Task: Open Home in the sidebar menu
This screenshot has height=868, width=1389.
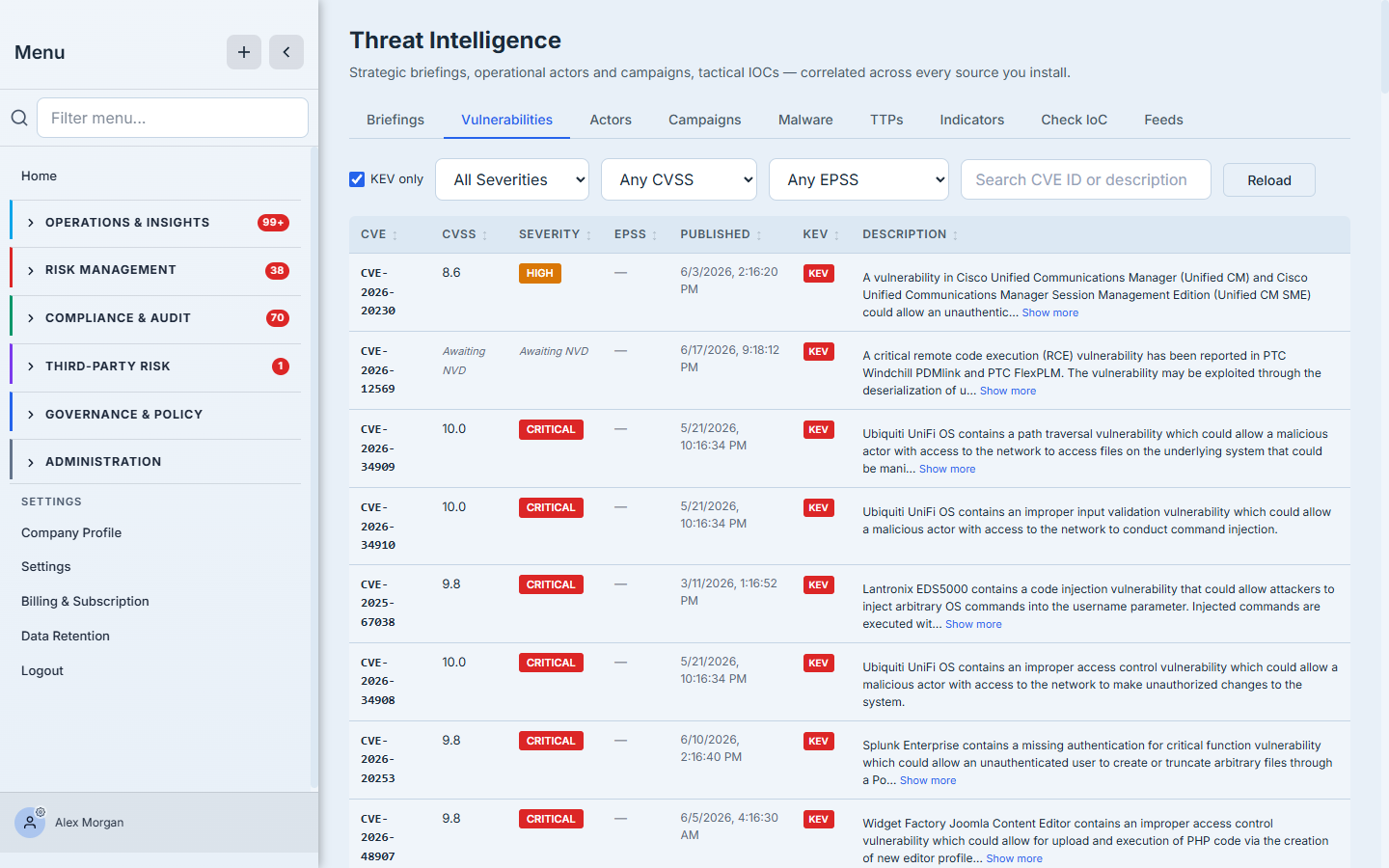Action: 40,176
